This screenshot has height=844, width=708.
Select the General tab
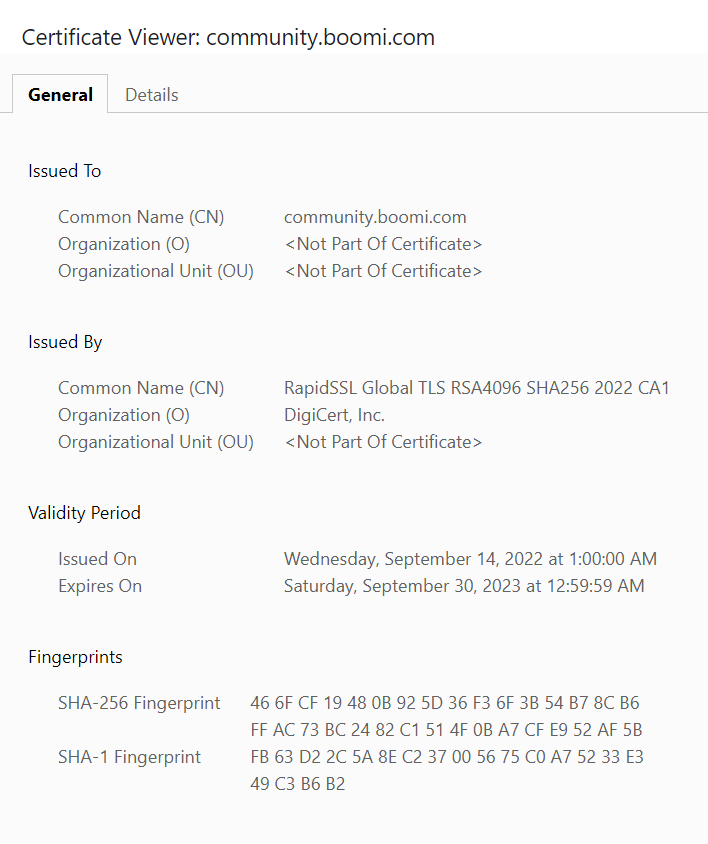pyautogui.click(x=59, y=94)
